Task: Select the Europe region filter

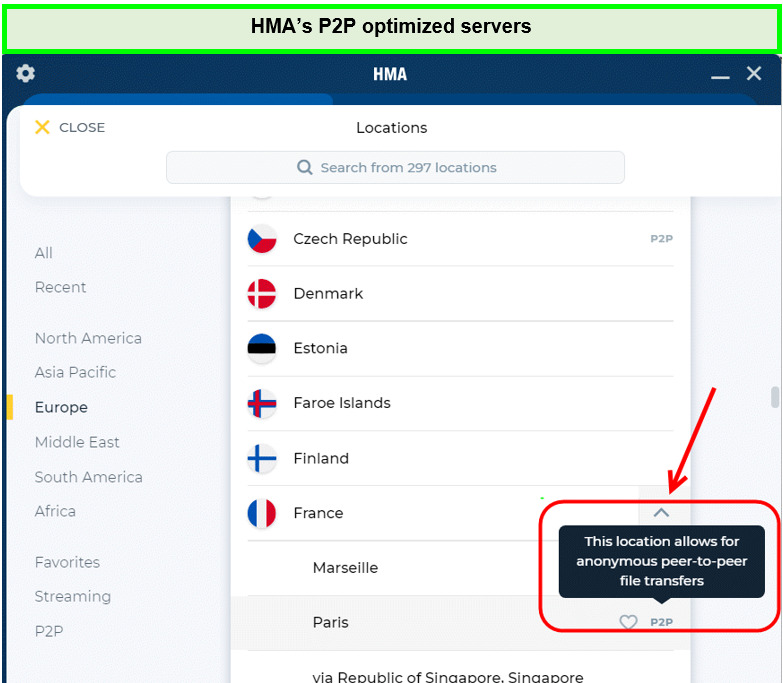Action: [x=61, y=407]
